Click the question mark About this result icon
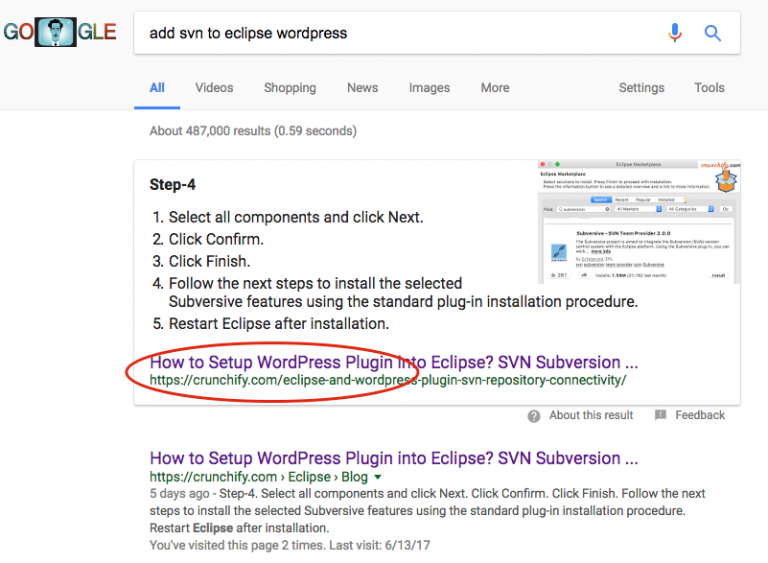The image size is (768, 563). point(534,416)
